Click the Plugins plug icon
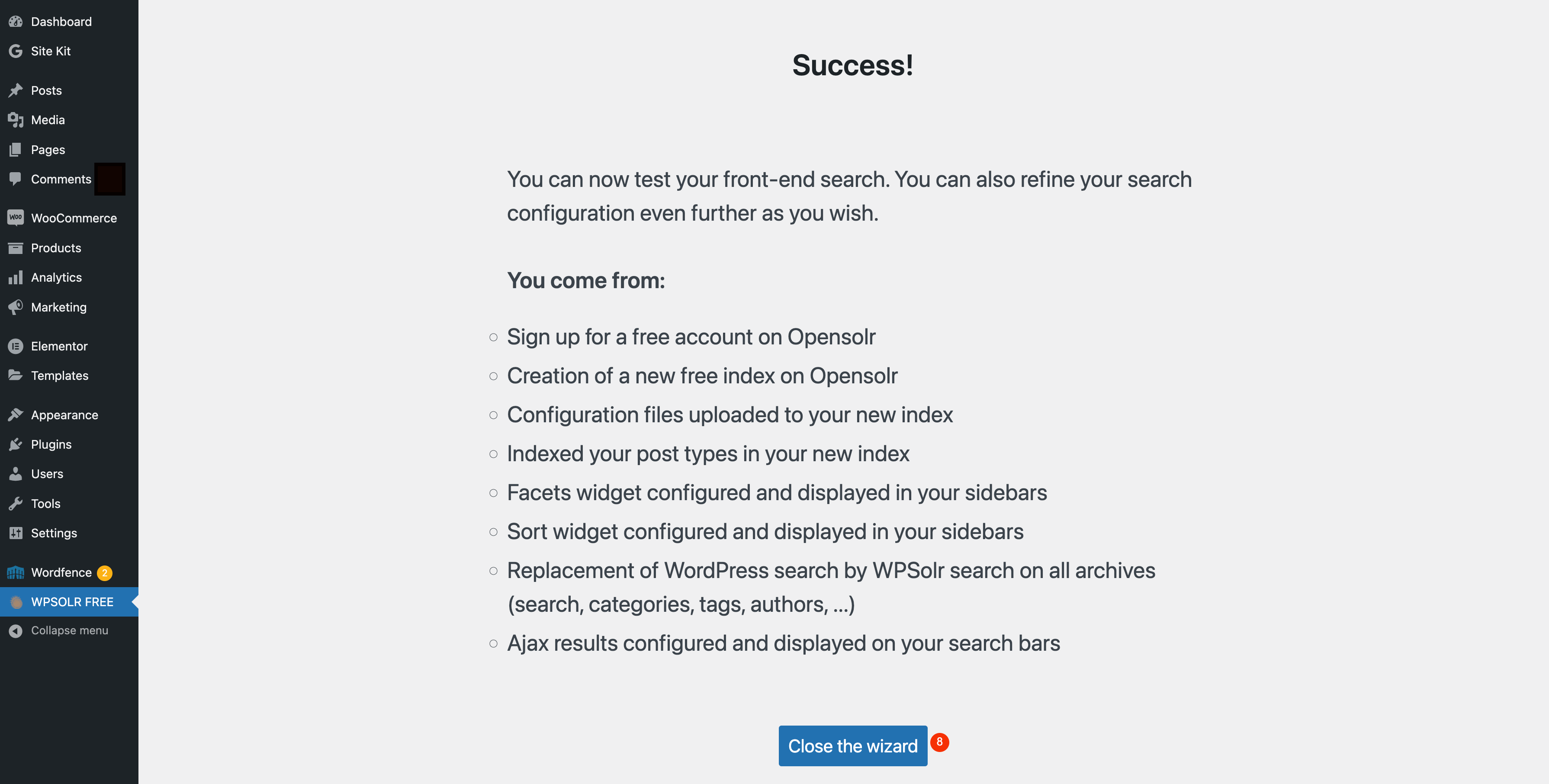1549x784 pixels. tap(16, 444)
